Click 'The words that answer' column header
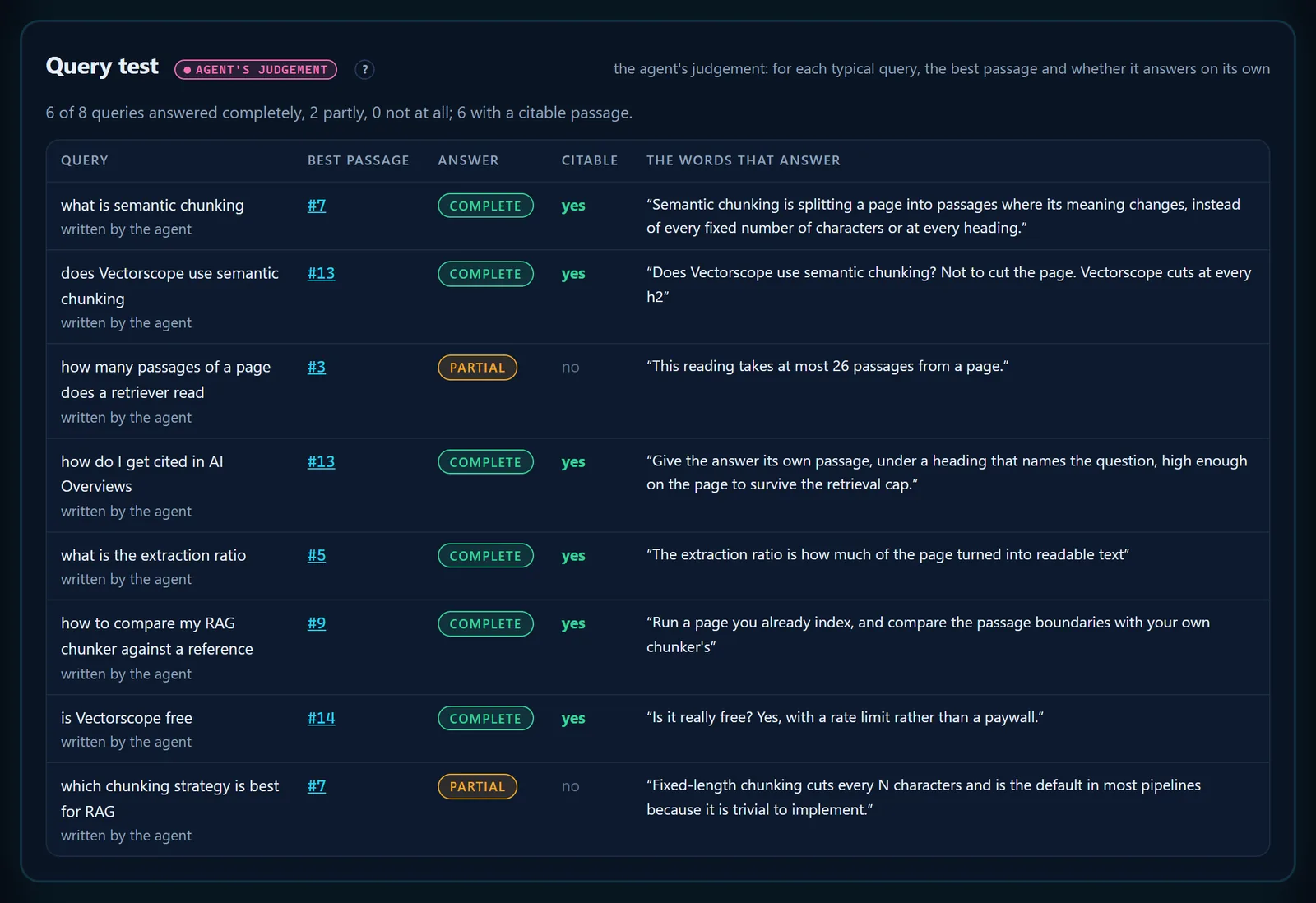Viewport: 1316px width, 903px height. [x=744, y=160]
